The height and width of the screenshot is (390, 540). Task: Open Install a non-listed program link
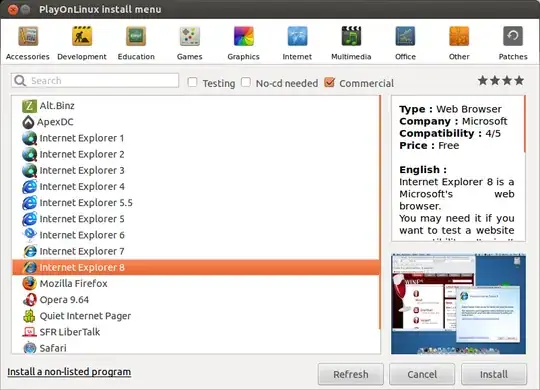[69, 372]
